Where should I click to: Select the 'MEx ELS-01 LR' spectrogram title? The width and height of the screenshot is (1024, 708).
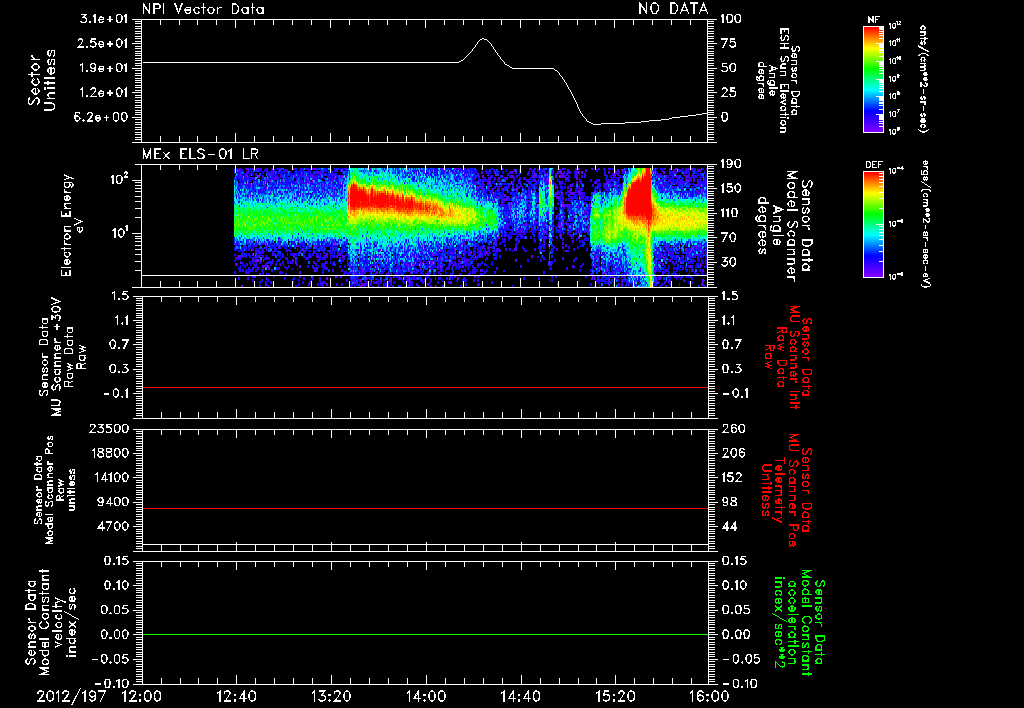pyautogui.click(x=200, y=154)
